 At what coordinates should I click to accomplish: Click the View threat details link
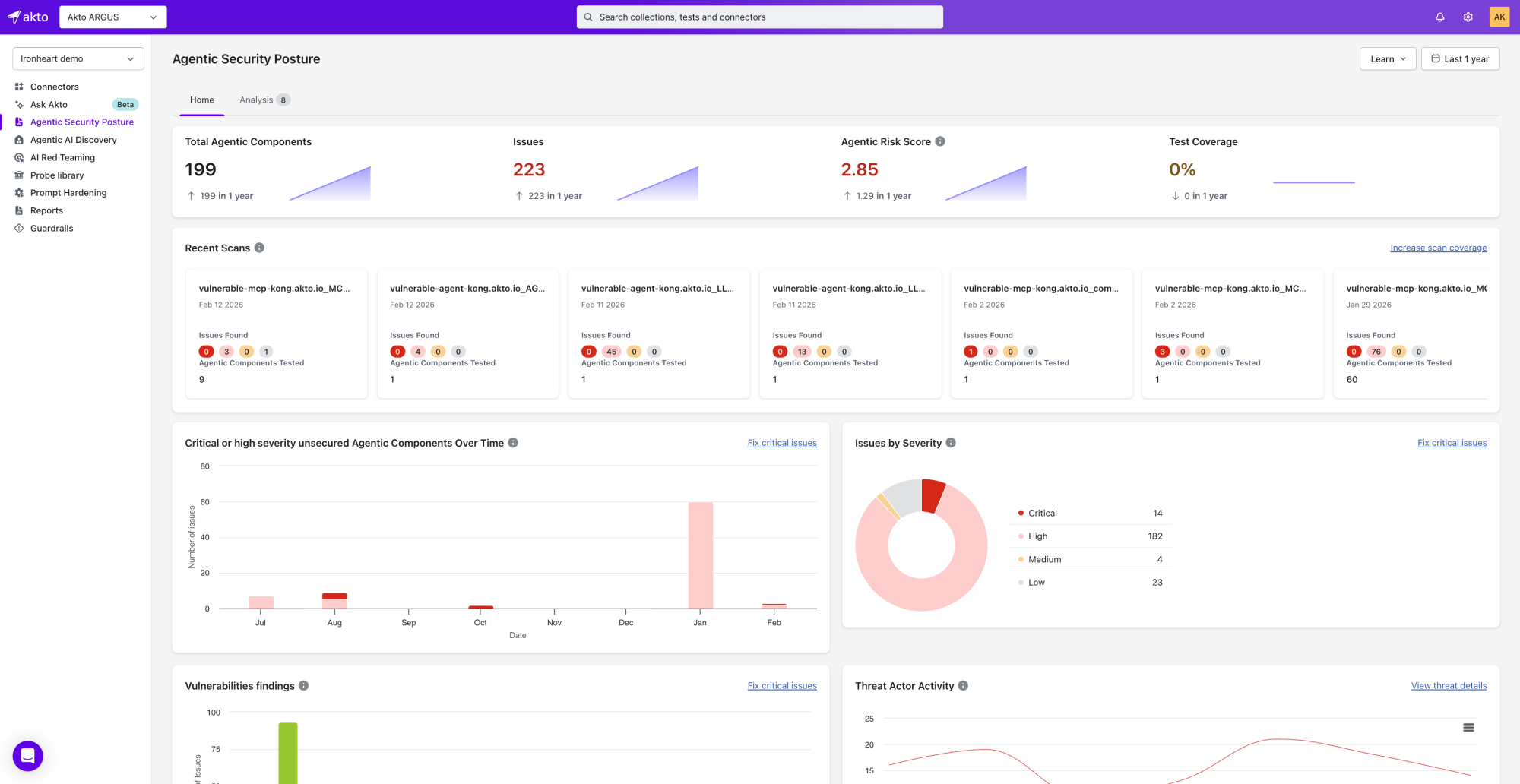click(1449, 685)
